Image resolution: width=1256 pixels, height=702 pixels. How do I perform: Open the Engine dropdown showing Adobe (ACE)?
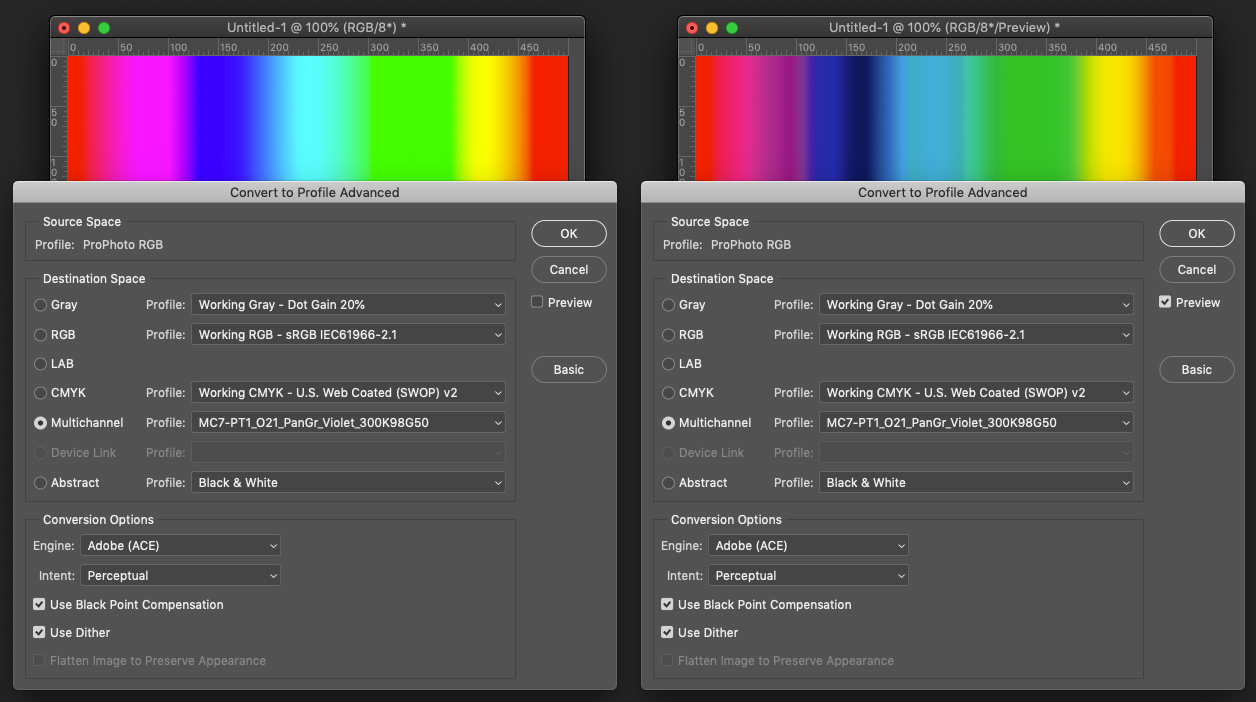click(x=180, y=545)
